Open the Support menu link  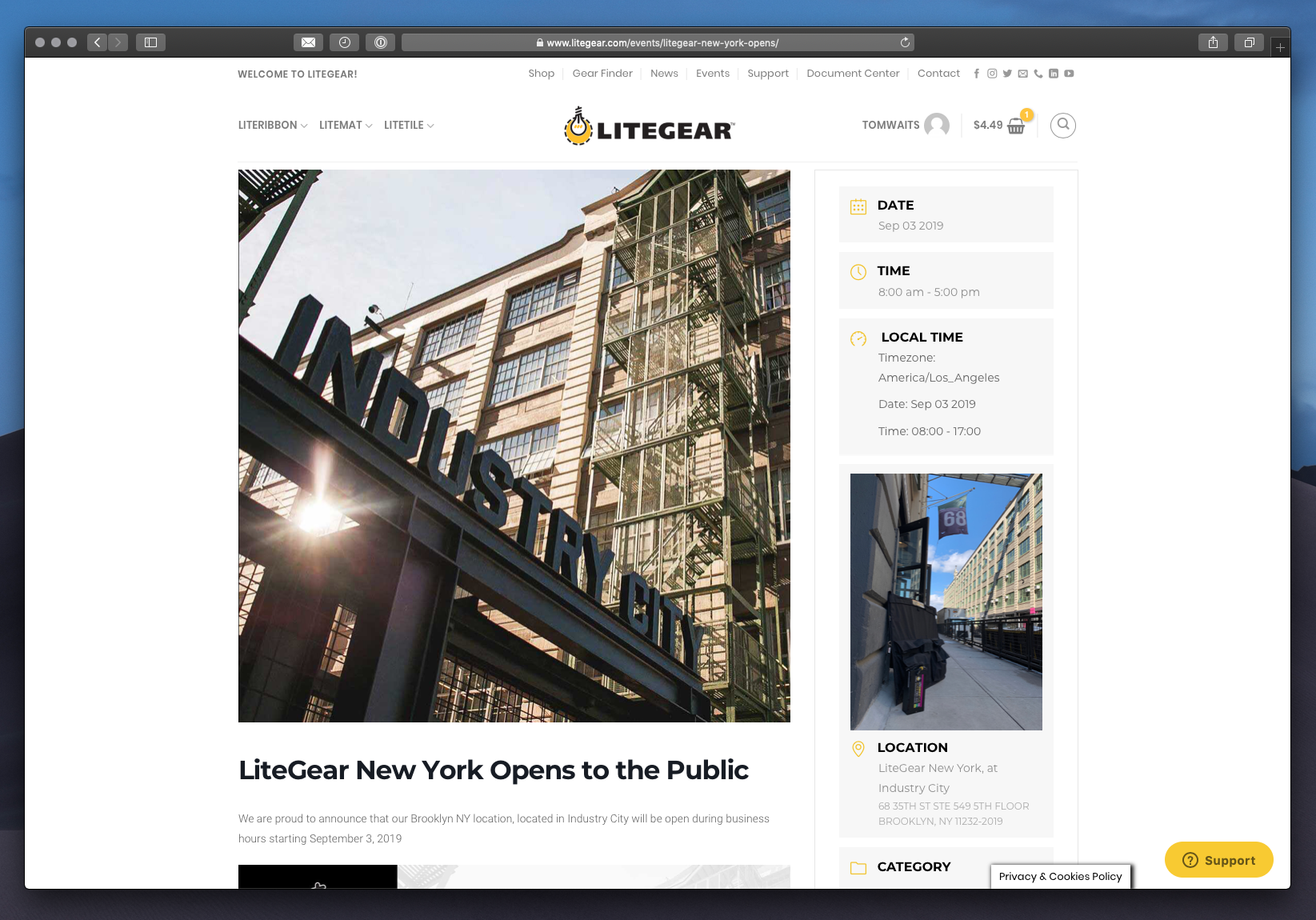[x=768, y=74]
